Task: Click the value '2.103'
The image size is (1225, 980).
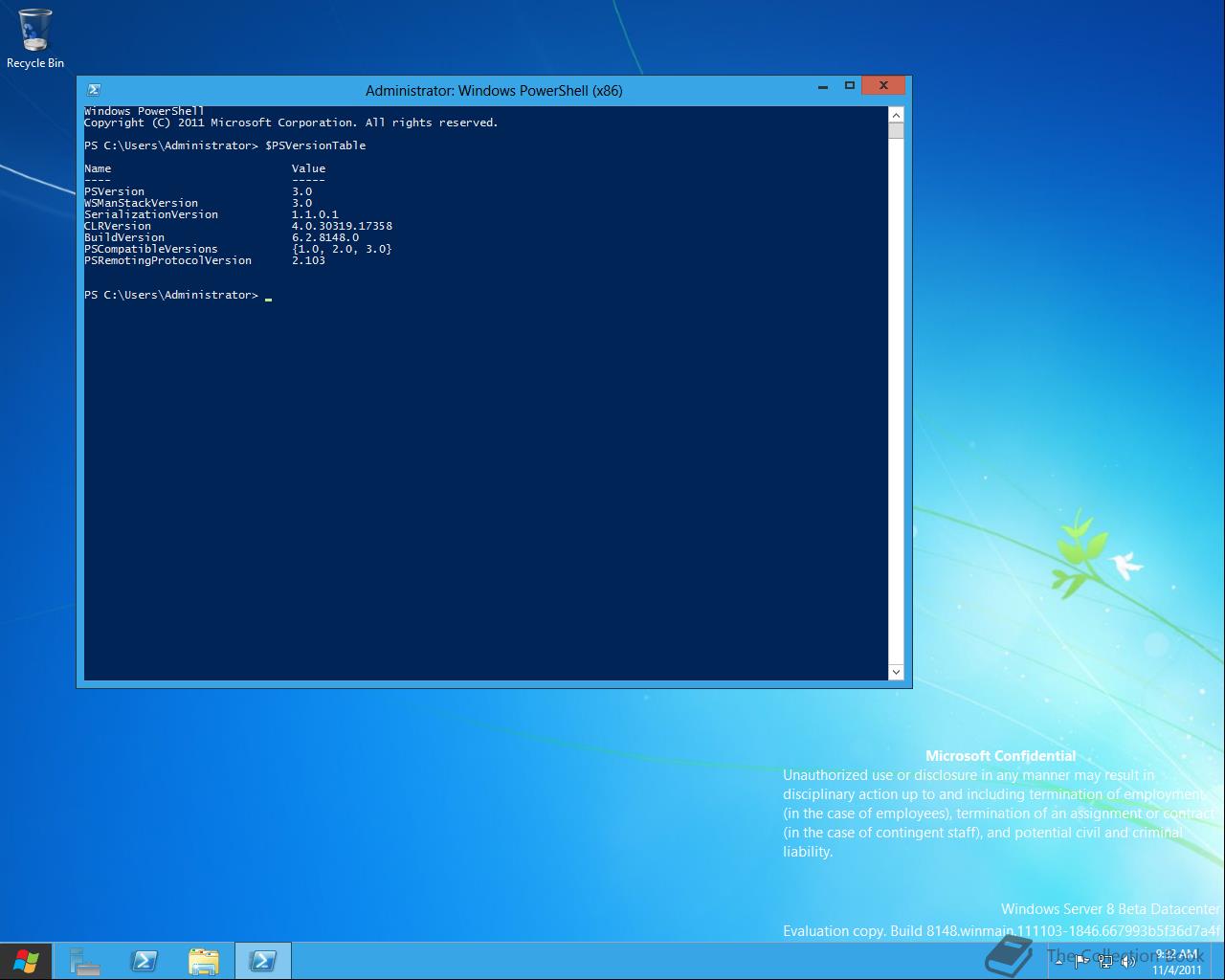Action: pos(308,260)
